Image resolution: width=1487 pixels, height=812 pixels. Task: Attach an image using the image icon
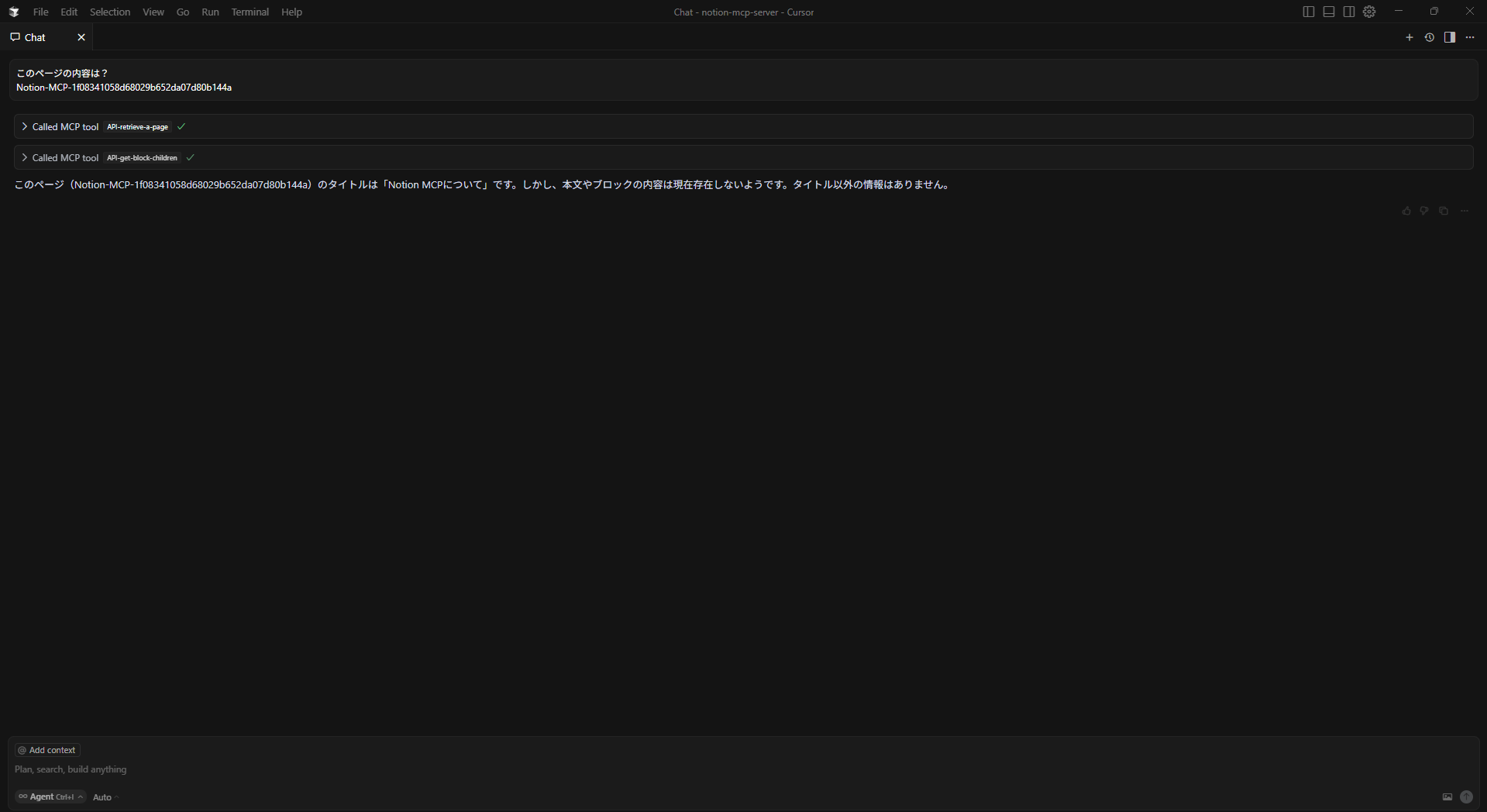pos(1447,797)
